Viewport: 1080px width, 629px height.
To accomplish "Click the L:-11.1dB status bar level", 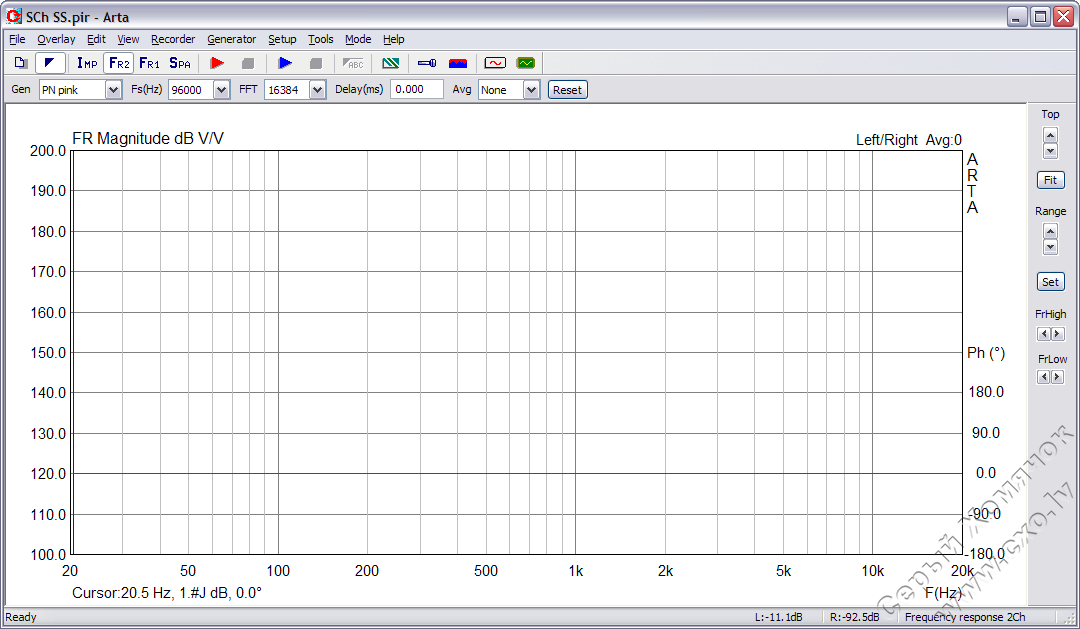I will [778, 617].
